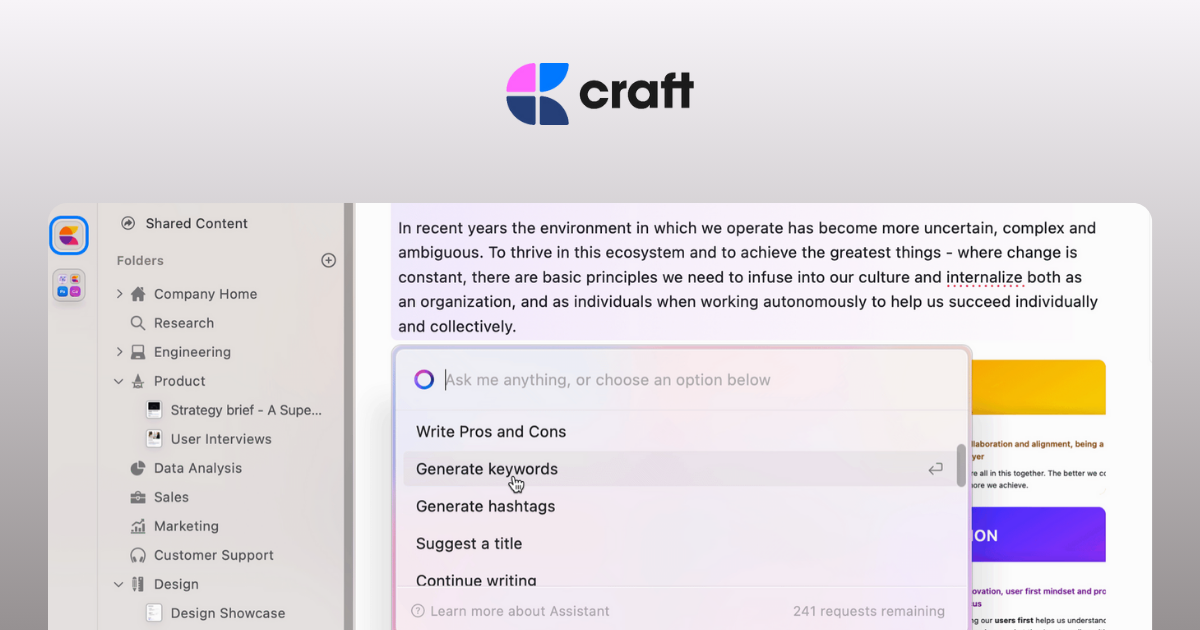Open Shared Content in sidebar
Image resolution: width=1200 pixels, height=630 pixels.
pyautogui.click(x=197, y=224)
